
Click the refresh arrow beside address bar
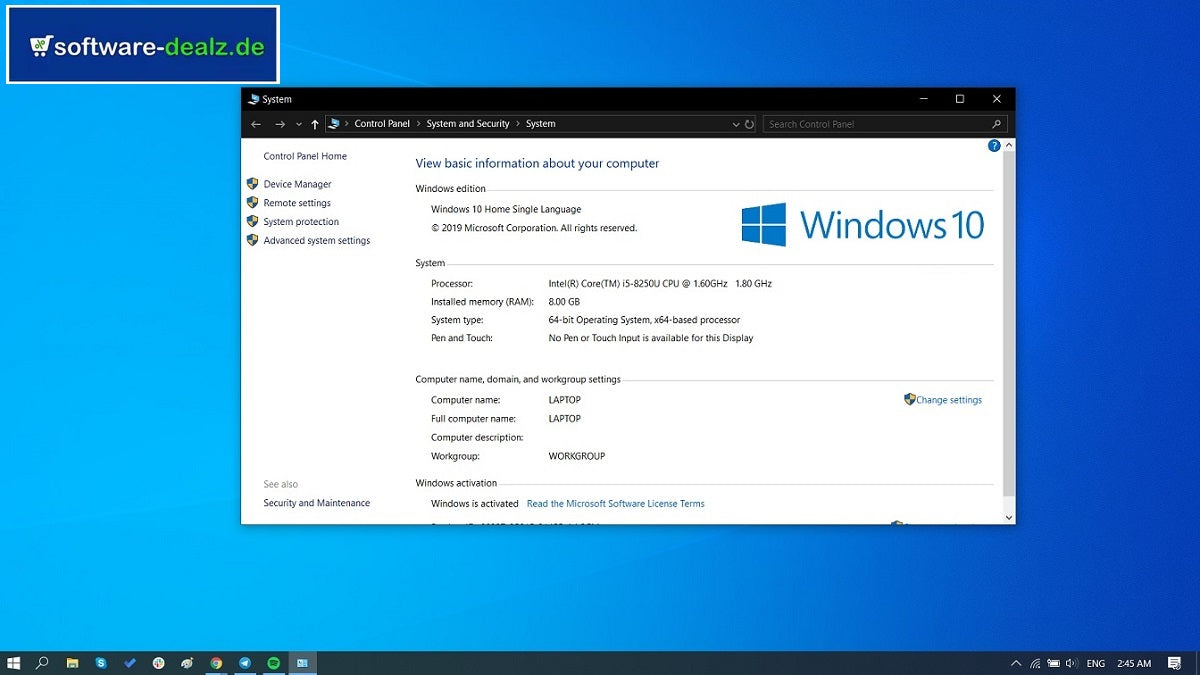pos(751,123)
